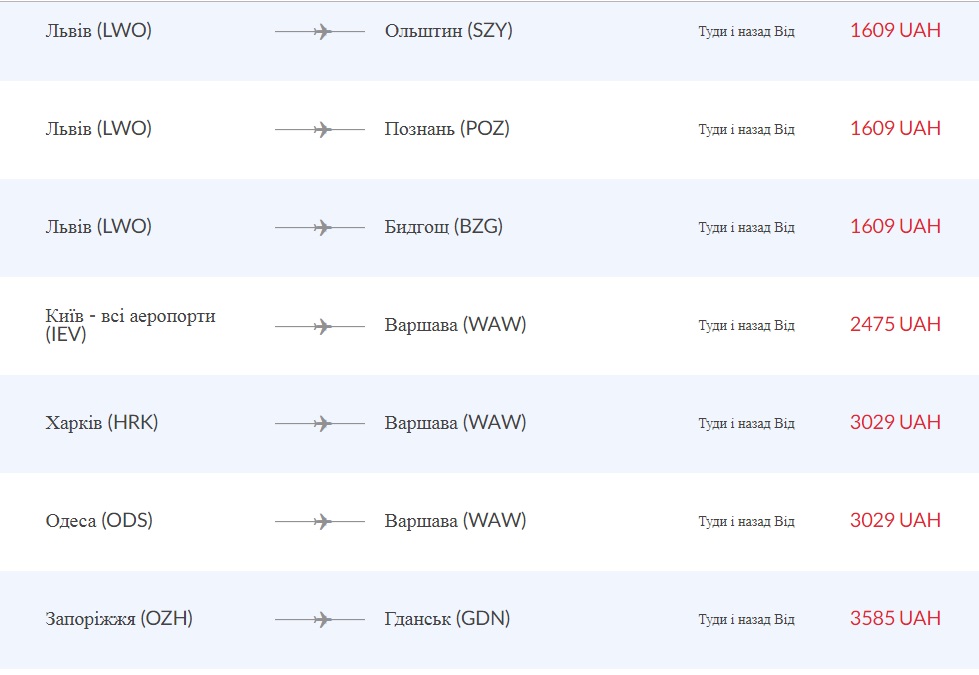The image size is (979, 675).
Task: Click Варшава (WAW) in the Одеса row
Action: point(455,521)
